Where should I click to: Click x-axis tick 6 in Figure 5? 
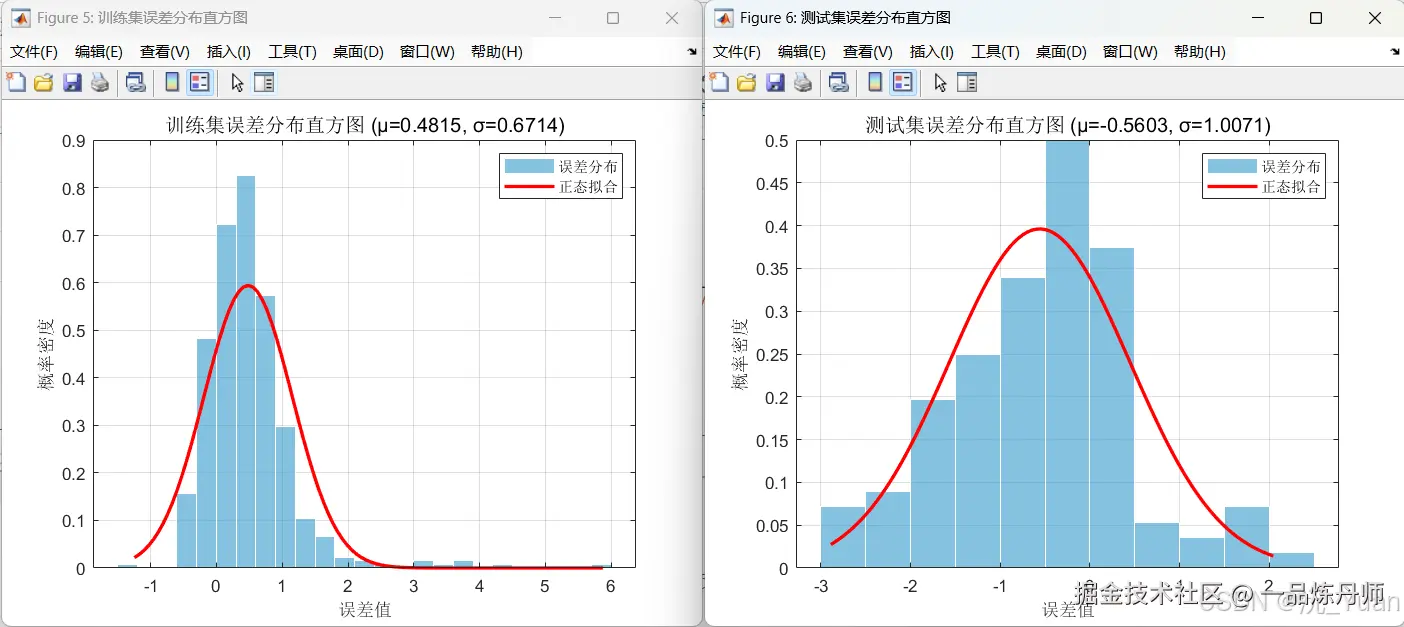pyautogui.click(x=610, y=586)
